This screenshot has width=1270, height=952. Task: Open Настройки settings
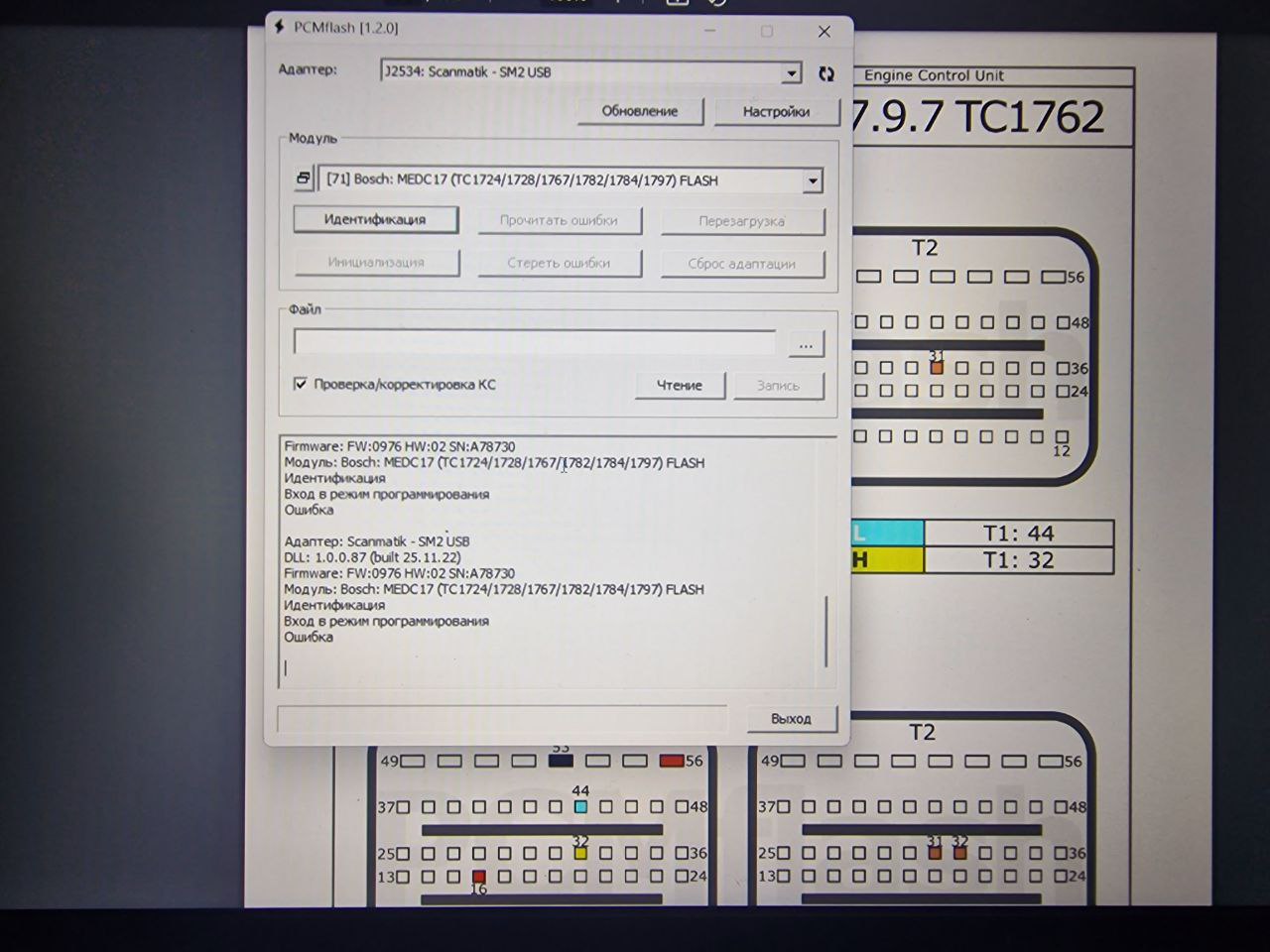(x=776, y=112)
